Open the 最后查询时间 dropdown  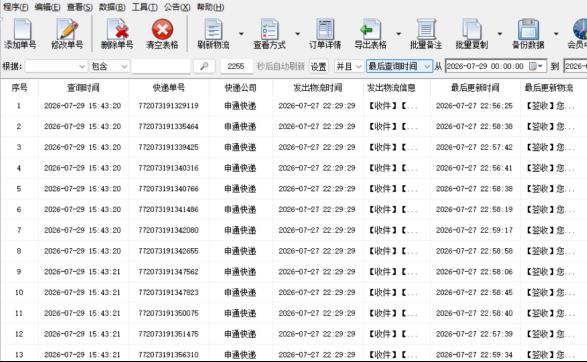coord(399,66)
